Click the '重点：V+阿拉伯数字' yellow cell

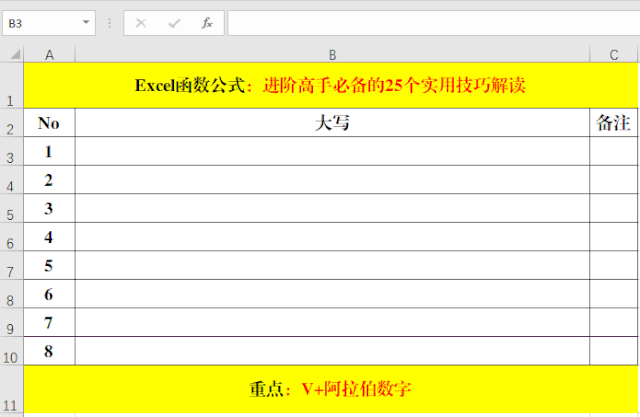[x=331, y=389]
